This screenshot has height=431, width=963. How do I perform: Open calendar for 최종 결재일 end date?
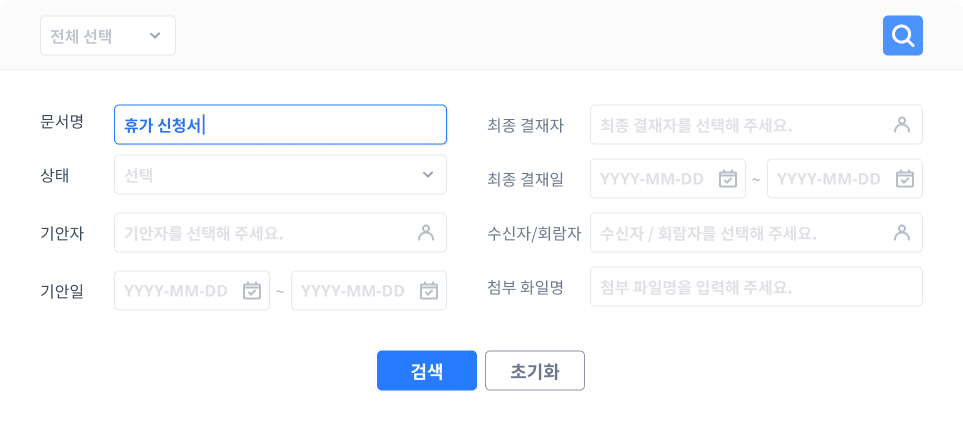coord(904,179)
